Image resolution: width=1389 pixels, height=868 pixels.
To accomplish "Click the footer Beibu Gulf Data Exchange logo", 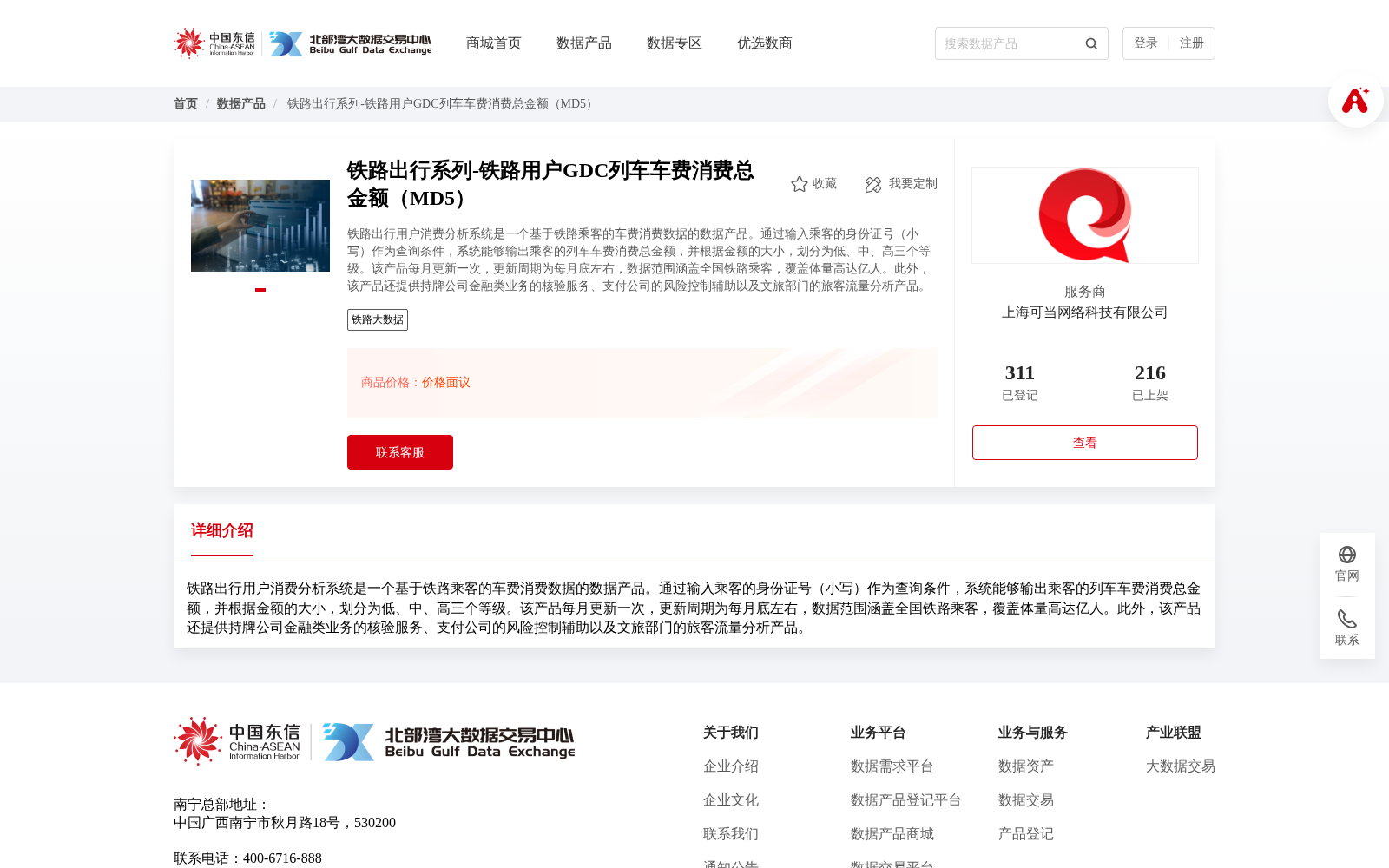I will 449,742.
